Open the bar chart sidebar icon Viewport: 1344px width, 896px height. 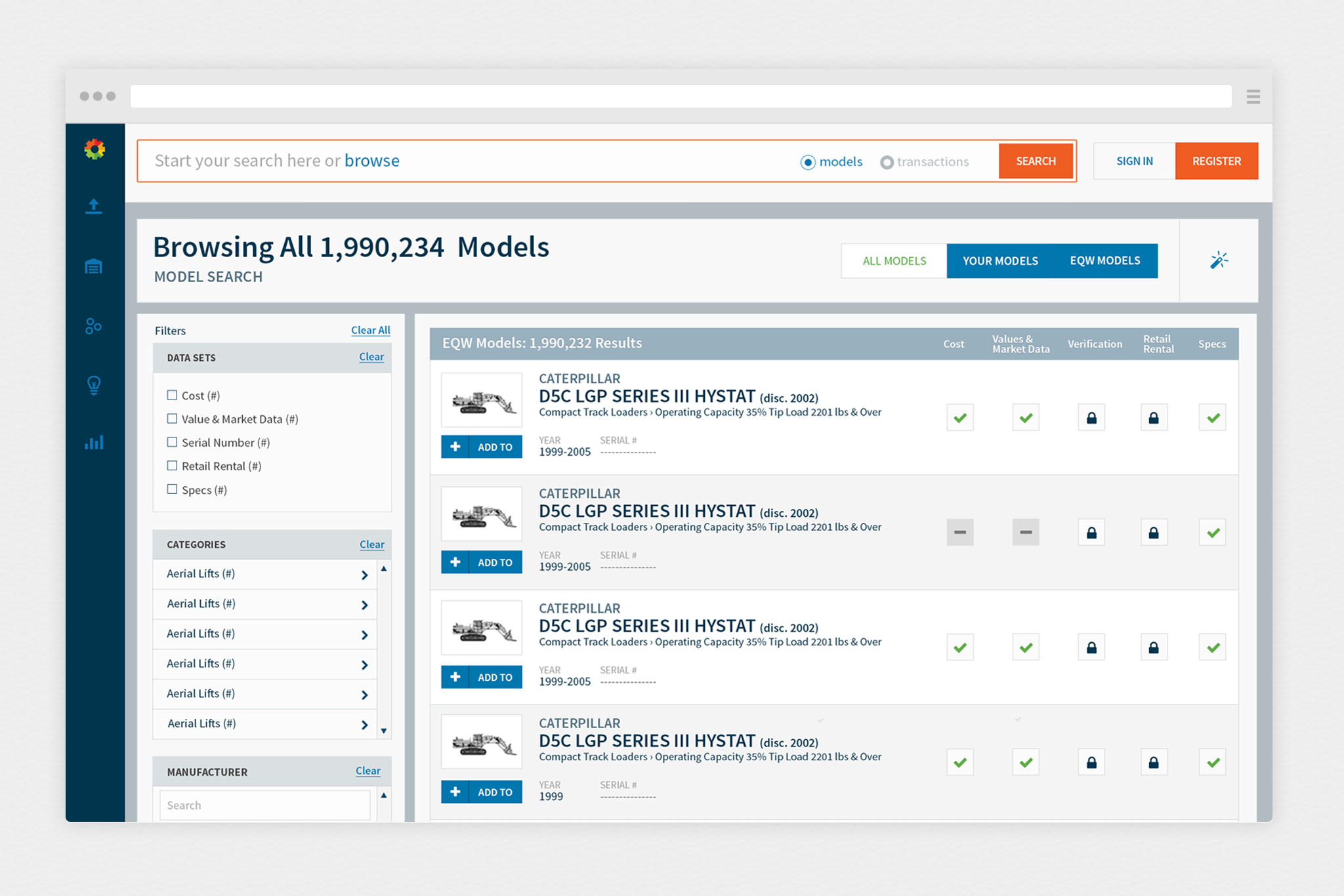pos(94,443)
